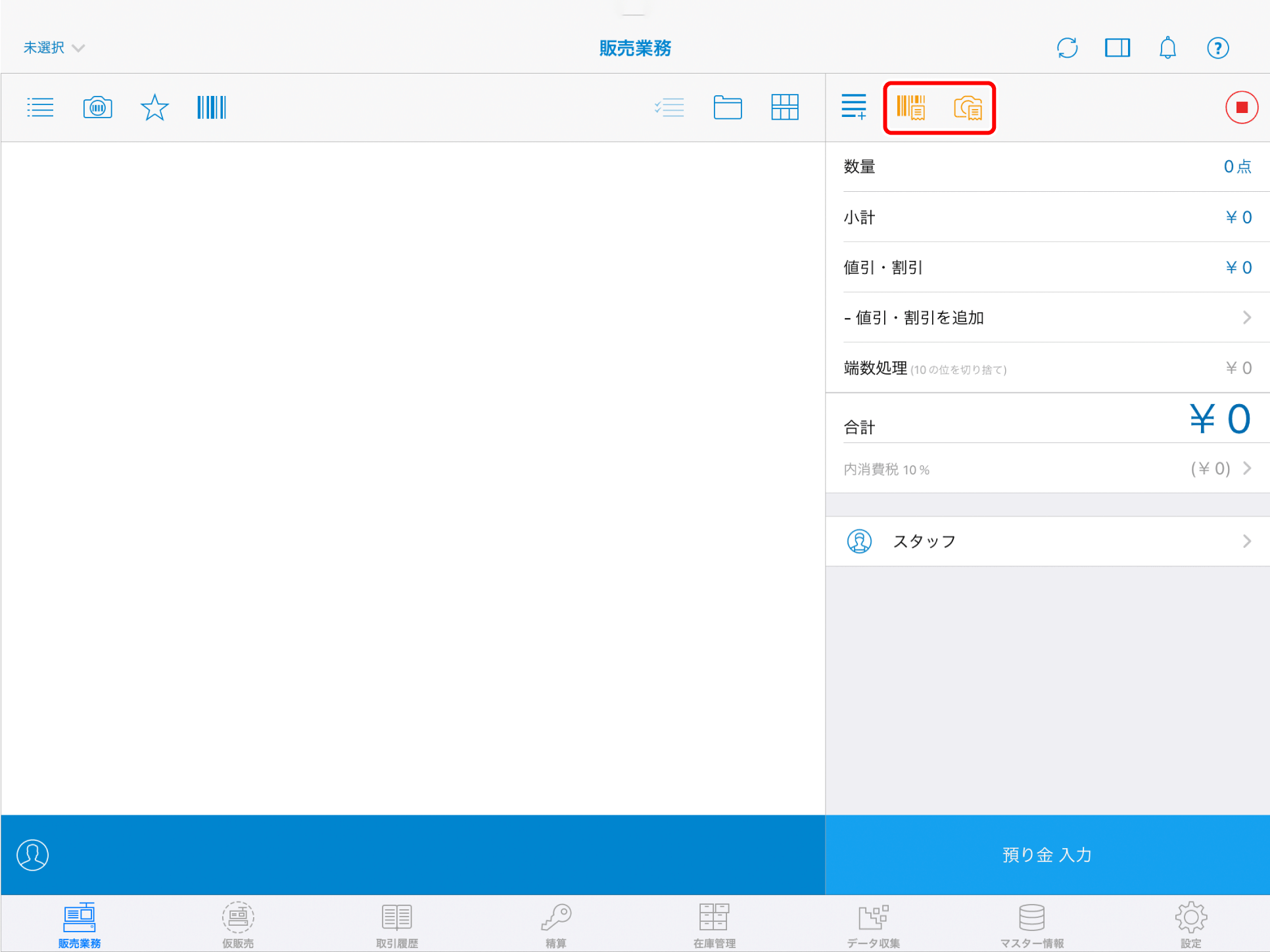Viewport: 1270px width, 952px height.
Task: Click the orange barcode receipt scan icon
Action: point(911,107)
